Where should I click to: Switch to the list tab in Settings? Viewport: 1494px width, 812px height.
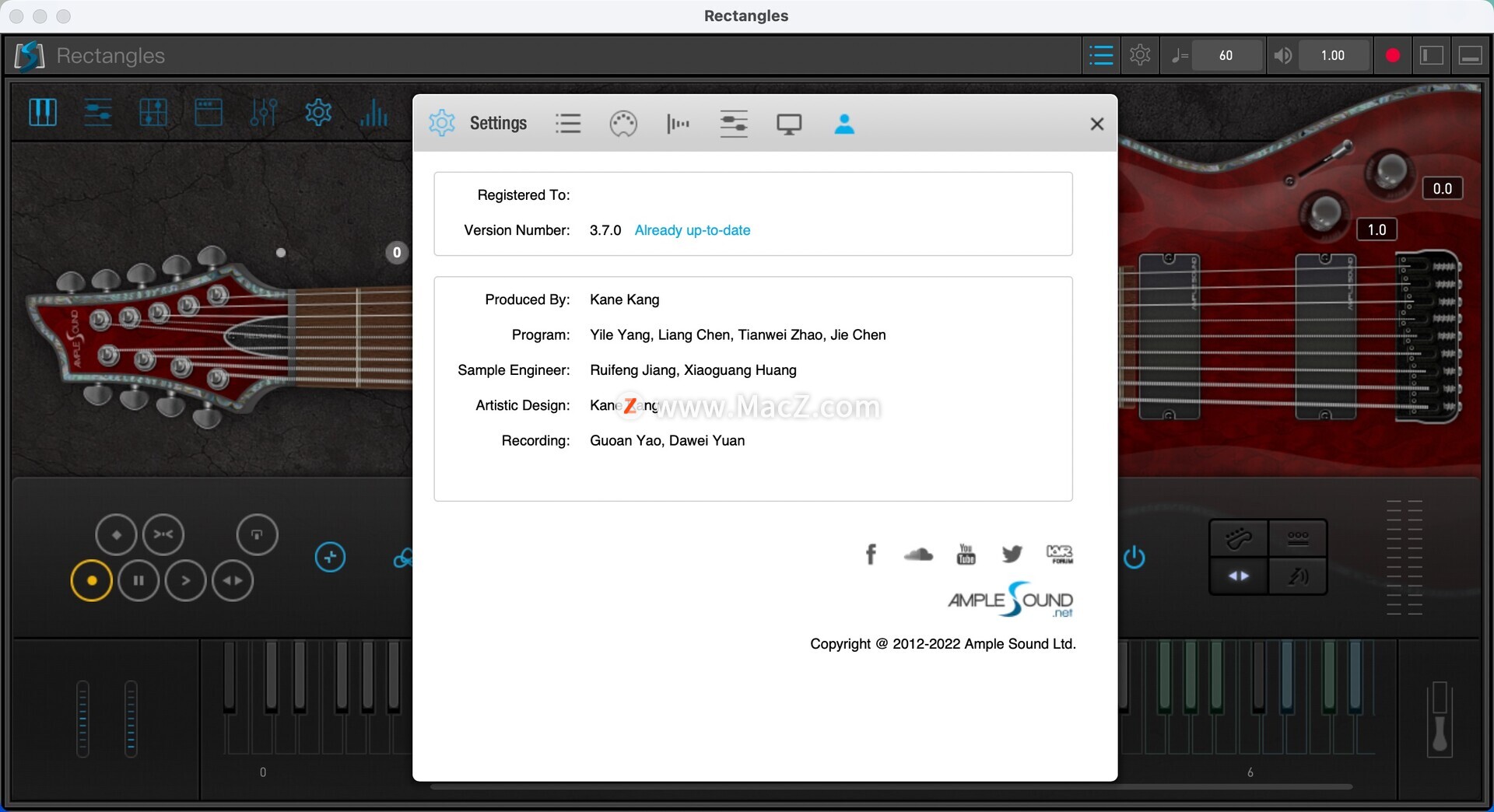point(568,124)
